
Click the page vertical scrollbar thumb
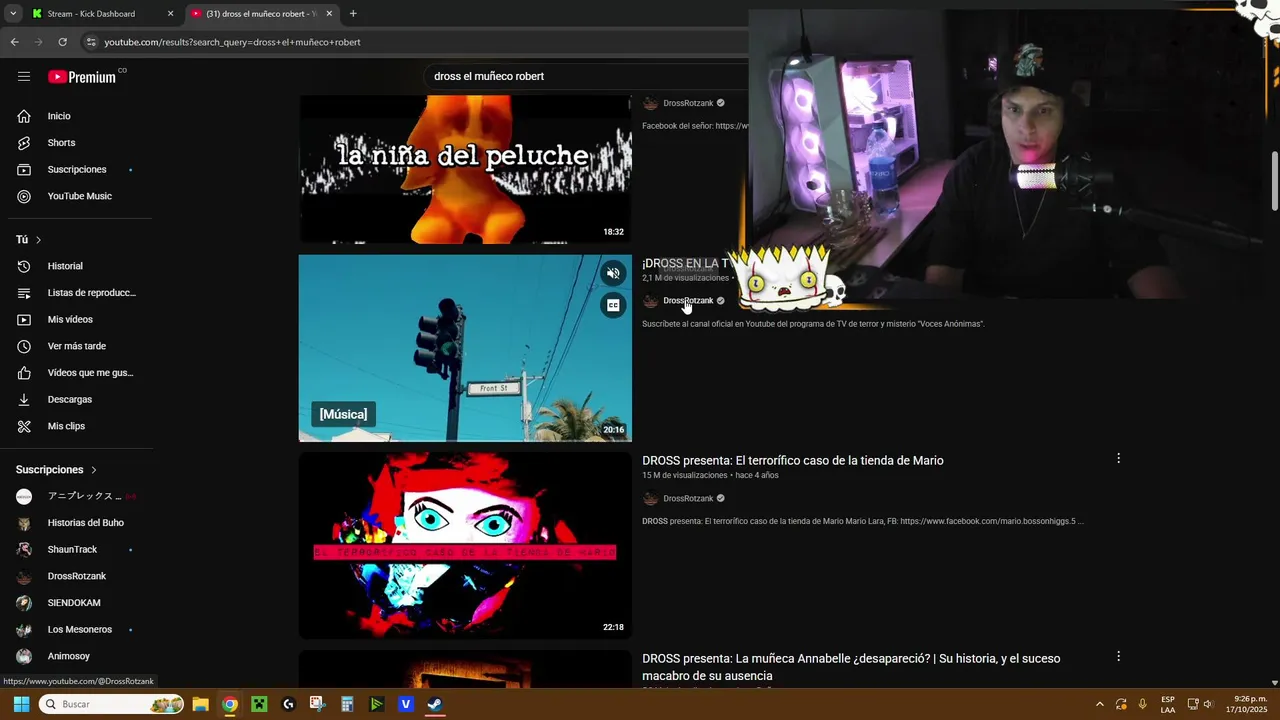[x=1275, y=181]
